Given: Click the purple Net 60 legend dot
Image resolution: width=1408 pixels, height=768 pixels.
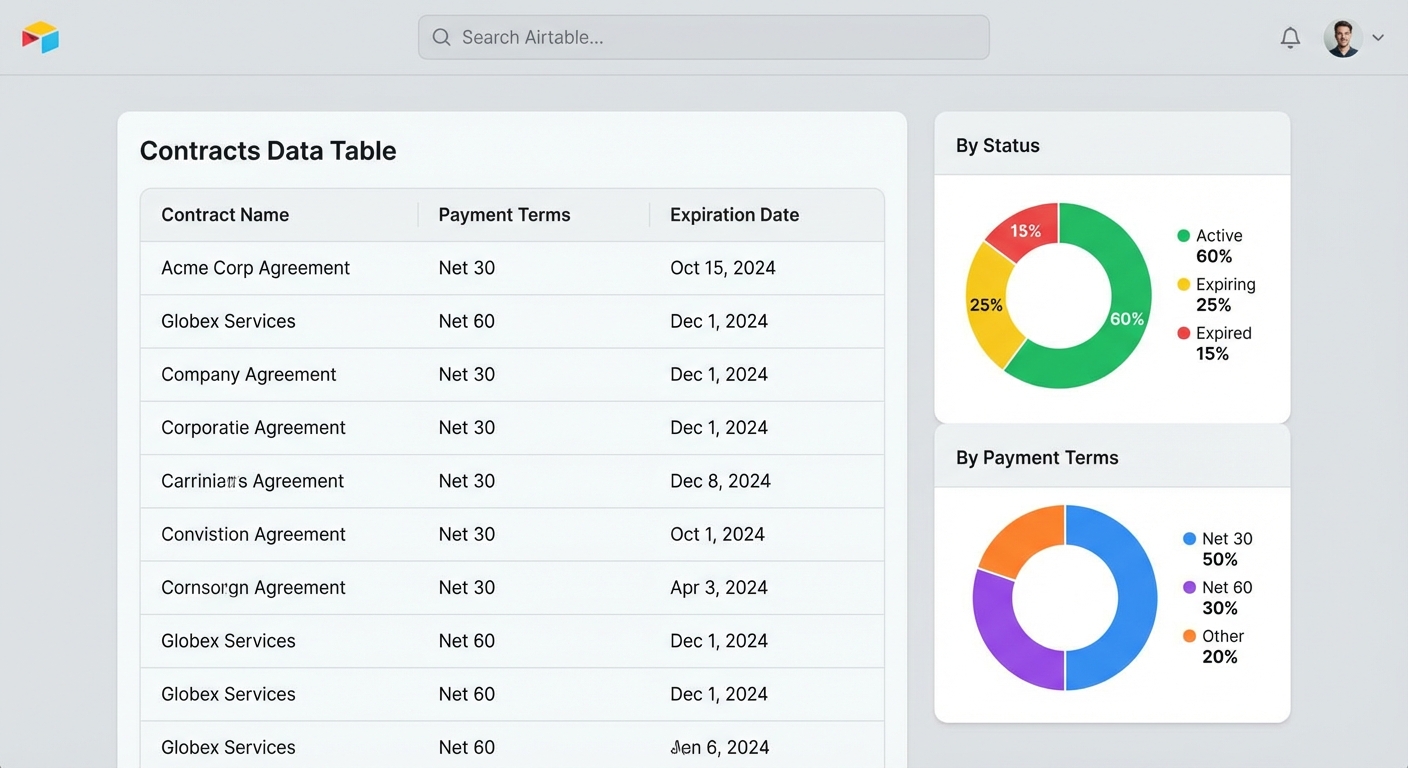Looking at the screenshot, I should click(1189, 587).
